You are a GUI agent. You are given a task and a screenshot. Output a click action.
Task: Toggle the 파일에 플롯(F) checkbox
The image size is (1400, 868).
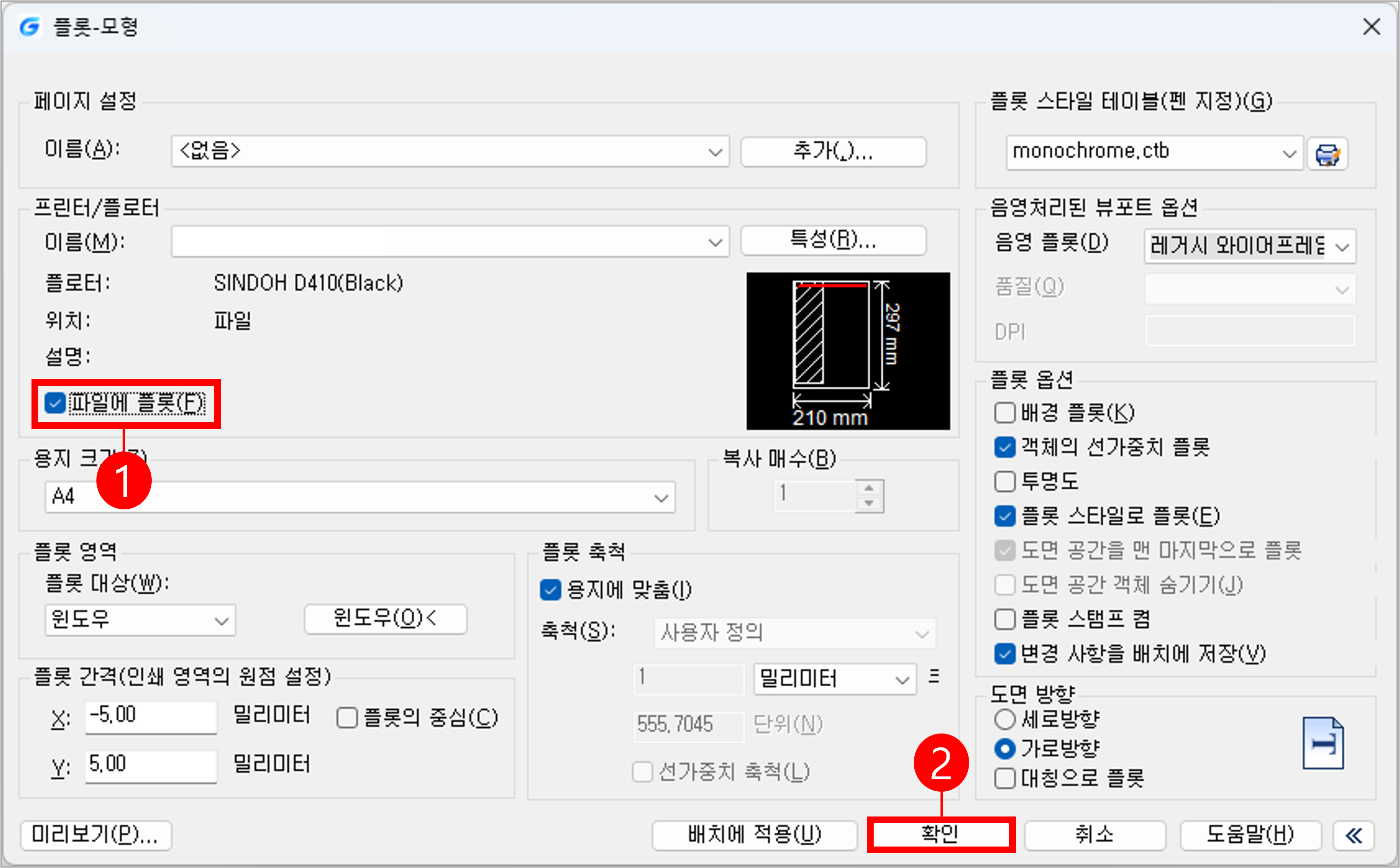[55, 403]
